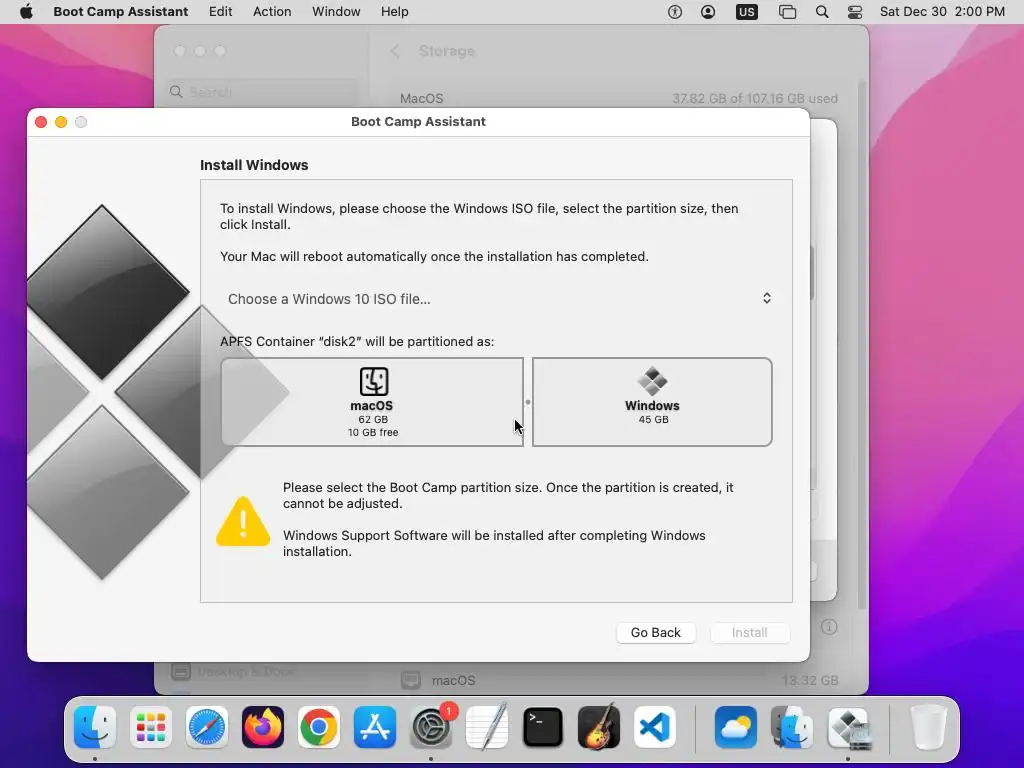
Task: Open Migration Assistant from the Dock
Action: pos(792,727)
